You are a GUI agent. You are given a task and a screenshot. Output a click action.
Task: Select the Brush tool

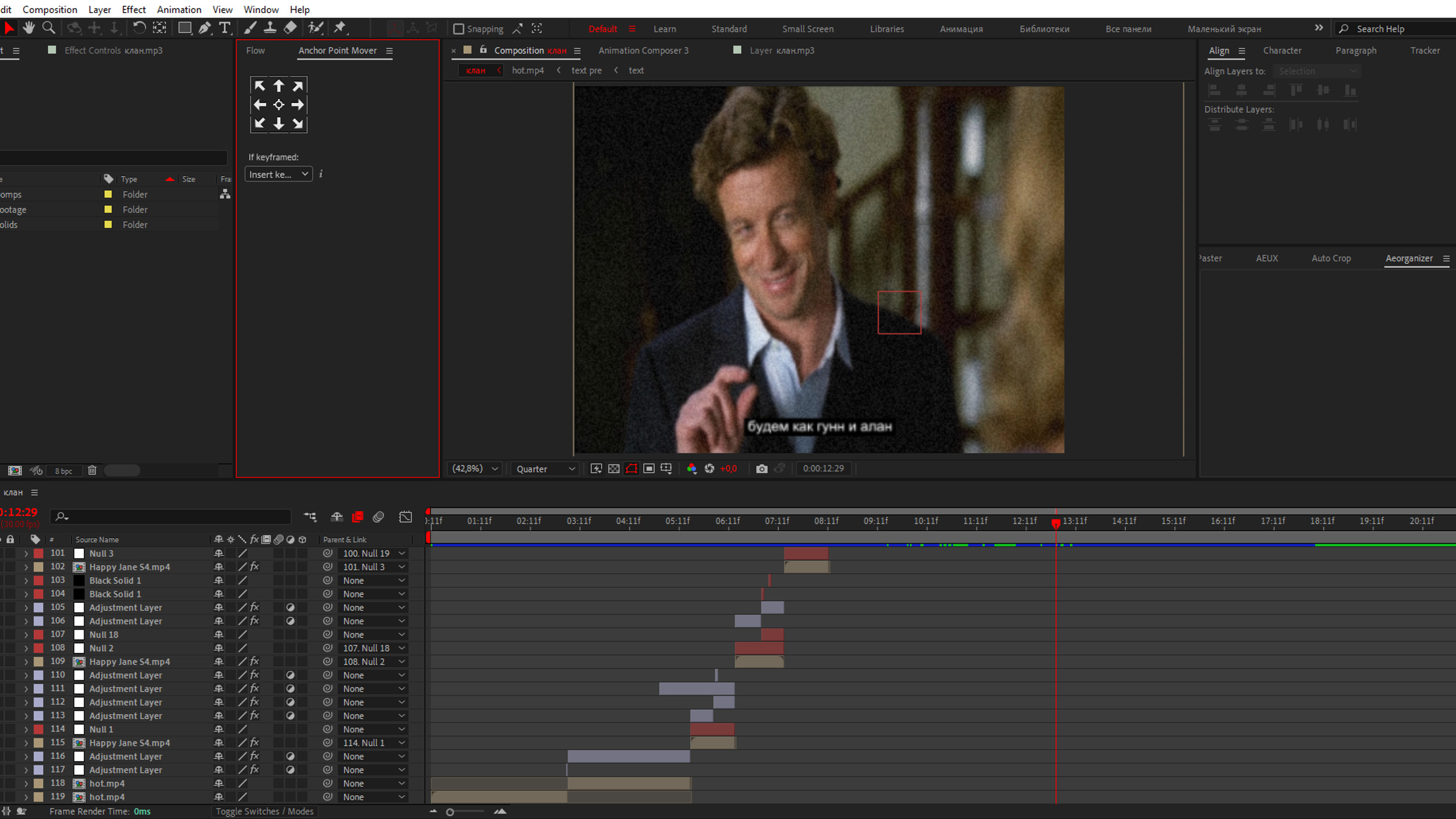pos(250,28)
